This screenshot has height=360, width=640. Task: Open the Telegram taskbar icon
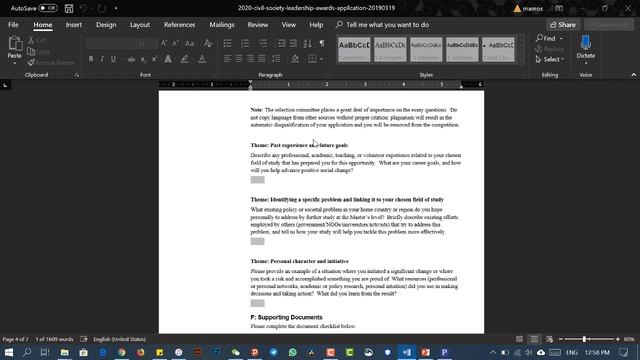pyautogui.click(x=273, y=352)
